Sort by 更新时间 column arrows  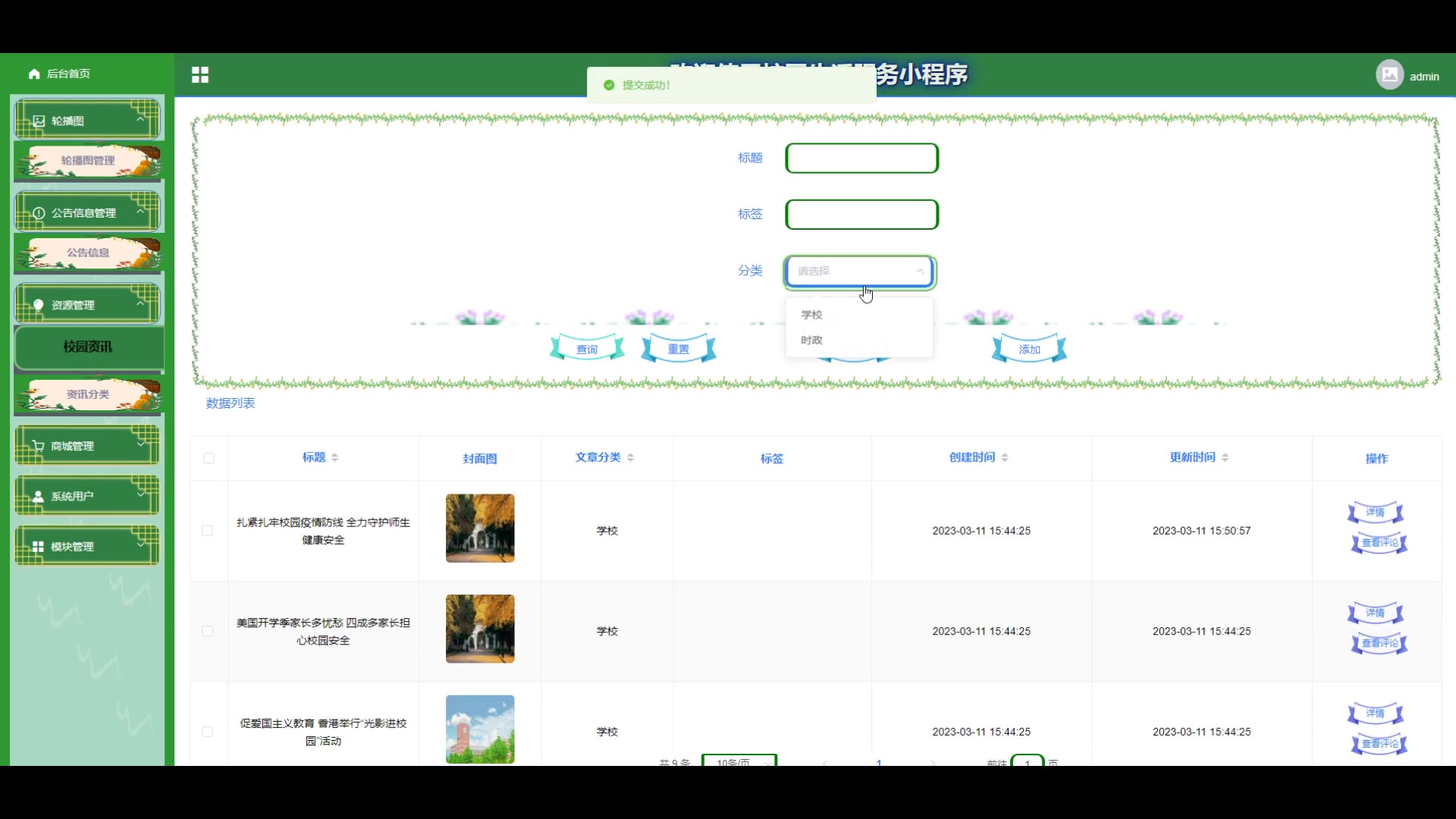pyautogui.click(x=1225, y=458)
